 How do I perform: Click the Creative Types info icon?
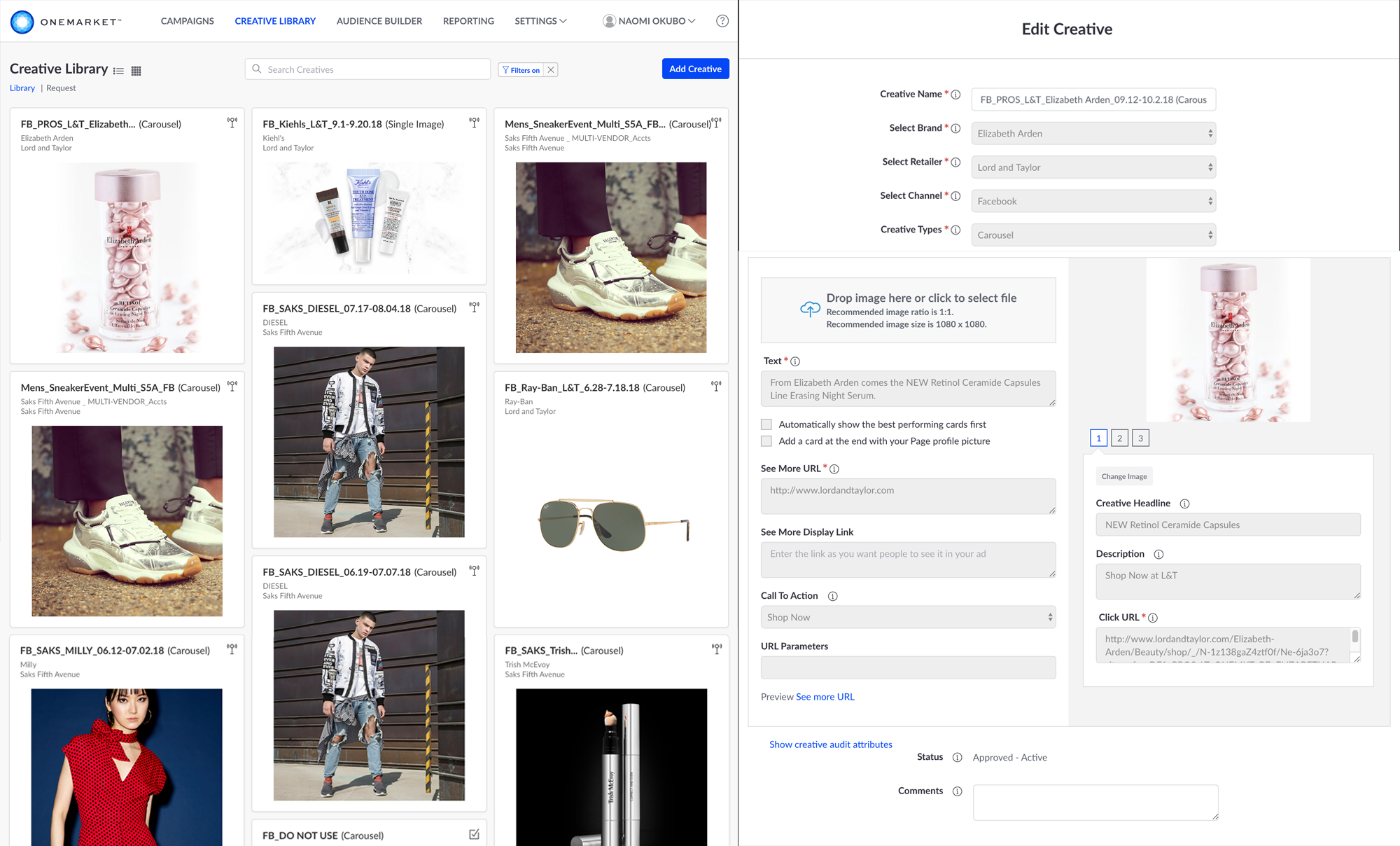point(955,230)
